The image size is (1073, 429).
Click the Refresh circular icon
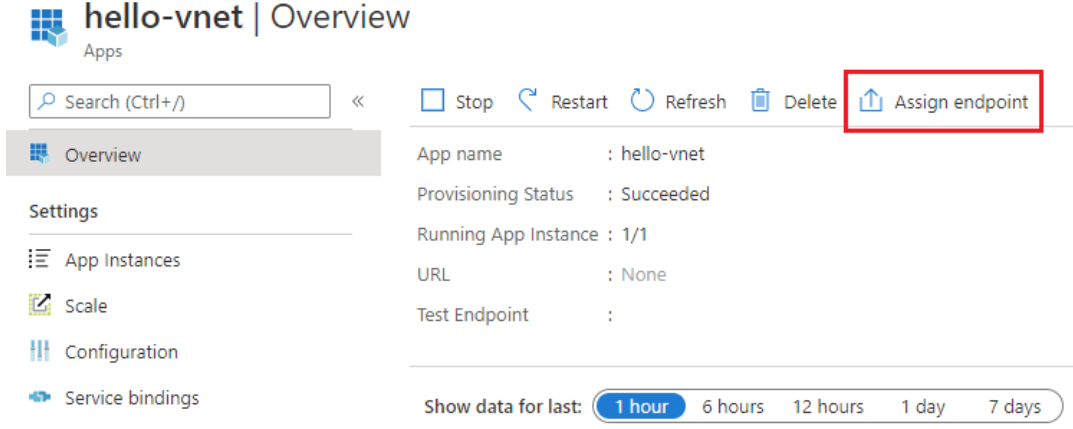click(x=642, y=101)
